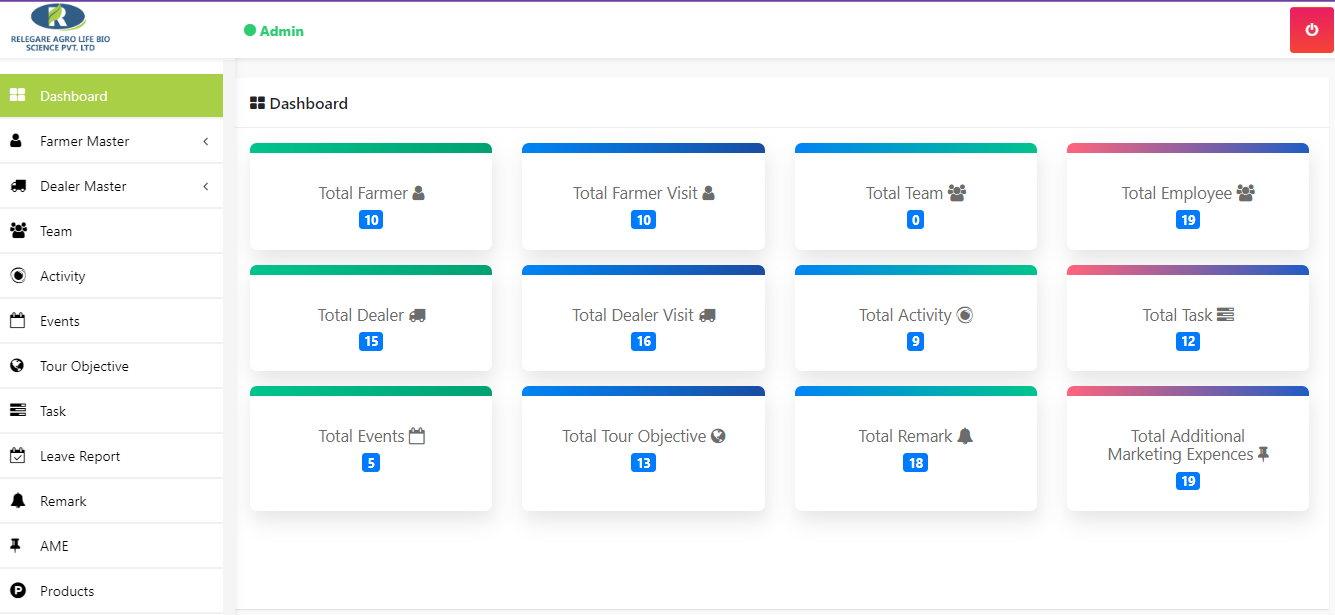The image size is (1335, 615).
Task: Open the Dealer Master menu item
Action: [83, 187]
